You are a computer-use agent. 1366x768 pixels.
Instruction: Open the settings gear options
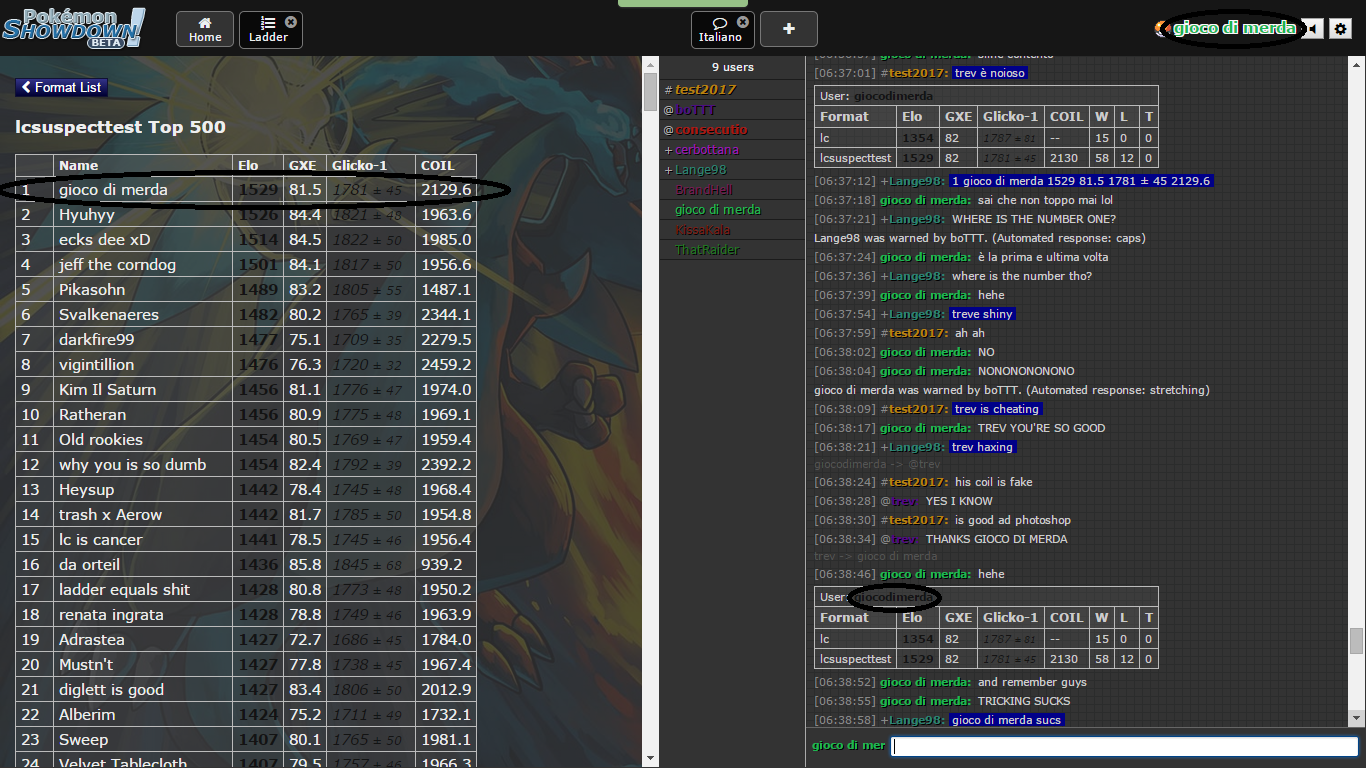(1341, 29)
